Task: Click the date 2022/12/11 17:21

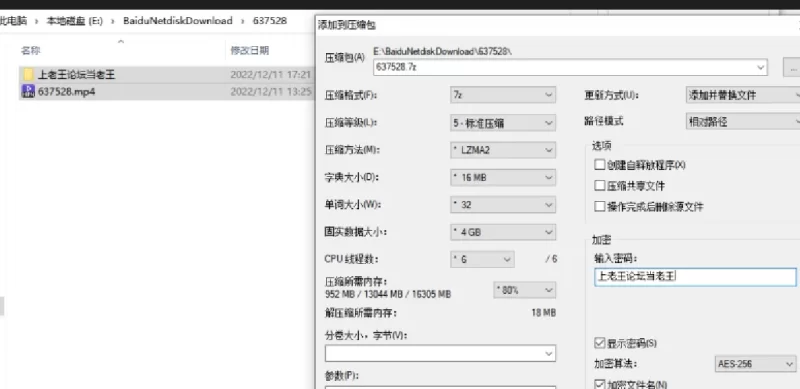Action: point(270,75)
